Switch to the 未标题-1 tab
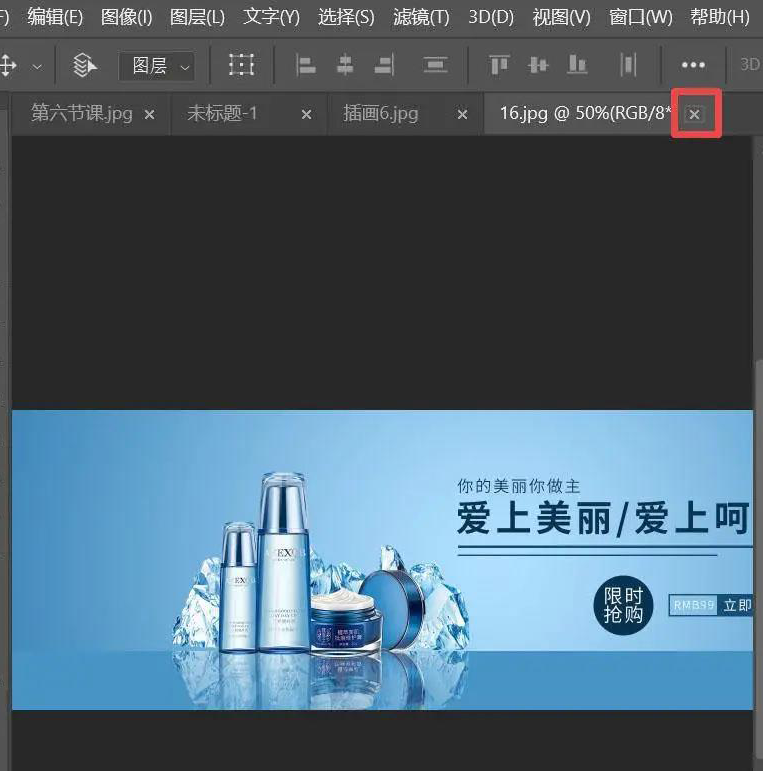This screenshot has height=771, width=763. click(x=222, y=114)
